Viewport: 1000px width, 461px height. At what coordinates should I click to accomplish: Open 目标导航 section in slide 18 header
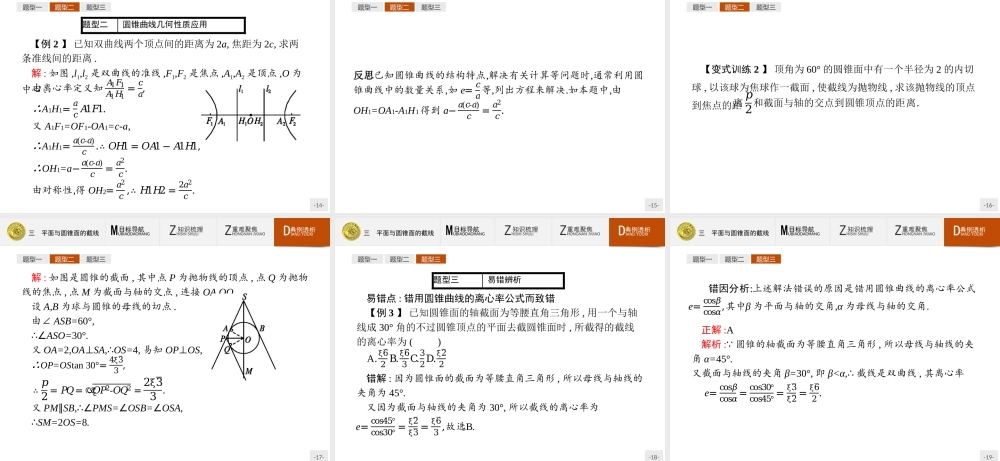pyautogui.click(x=467, y=231)
